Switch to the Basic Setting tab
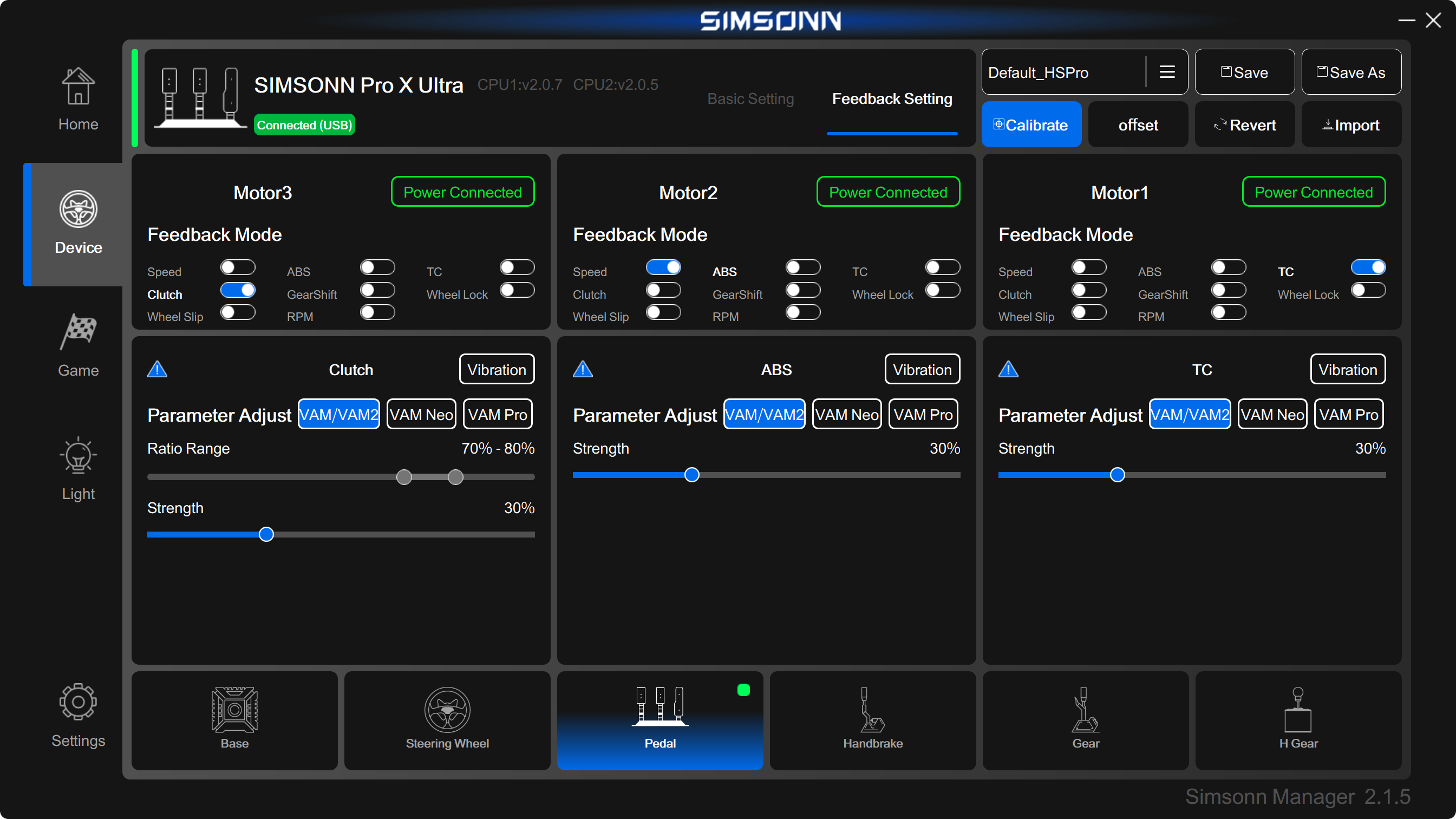 tap(750, 99)
